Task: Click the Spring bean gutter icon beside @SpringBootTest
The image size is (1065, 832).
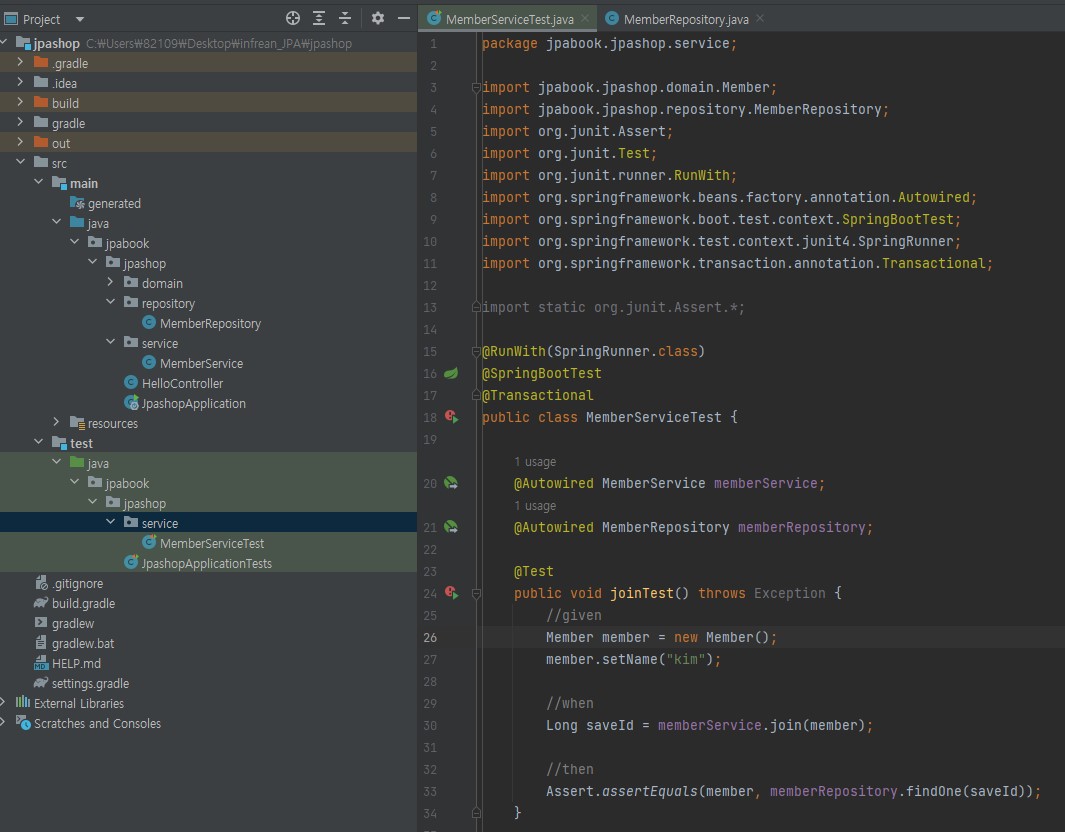Action: (x=451, y=373)
